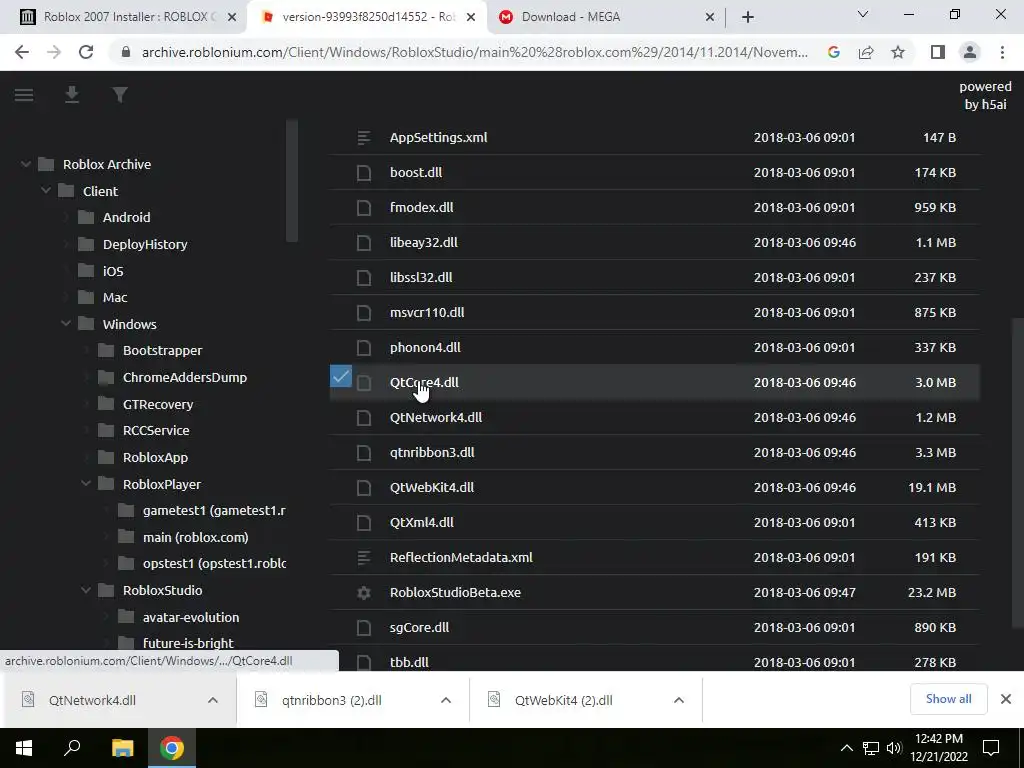This screenshot has height=768, width=1024.
Task: Open avatar-evolution folder in tree
Action: pos(191,617)
